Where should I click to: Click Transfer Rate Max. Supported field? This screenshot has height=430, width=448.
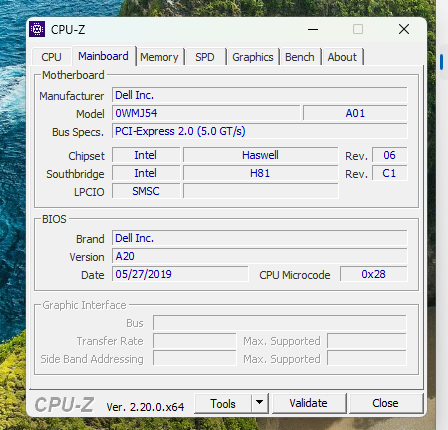click(367, 341)
